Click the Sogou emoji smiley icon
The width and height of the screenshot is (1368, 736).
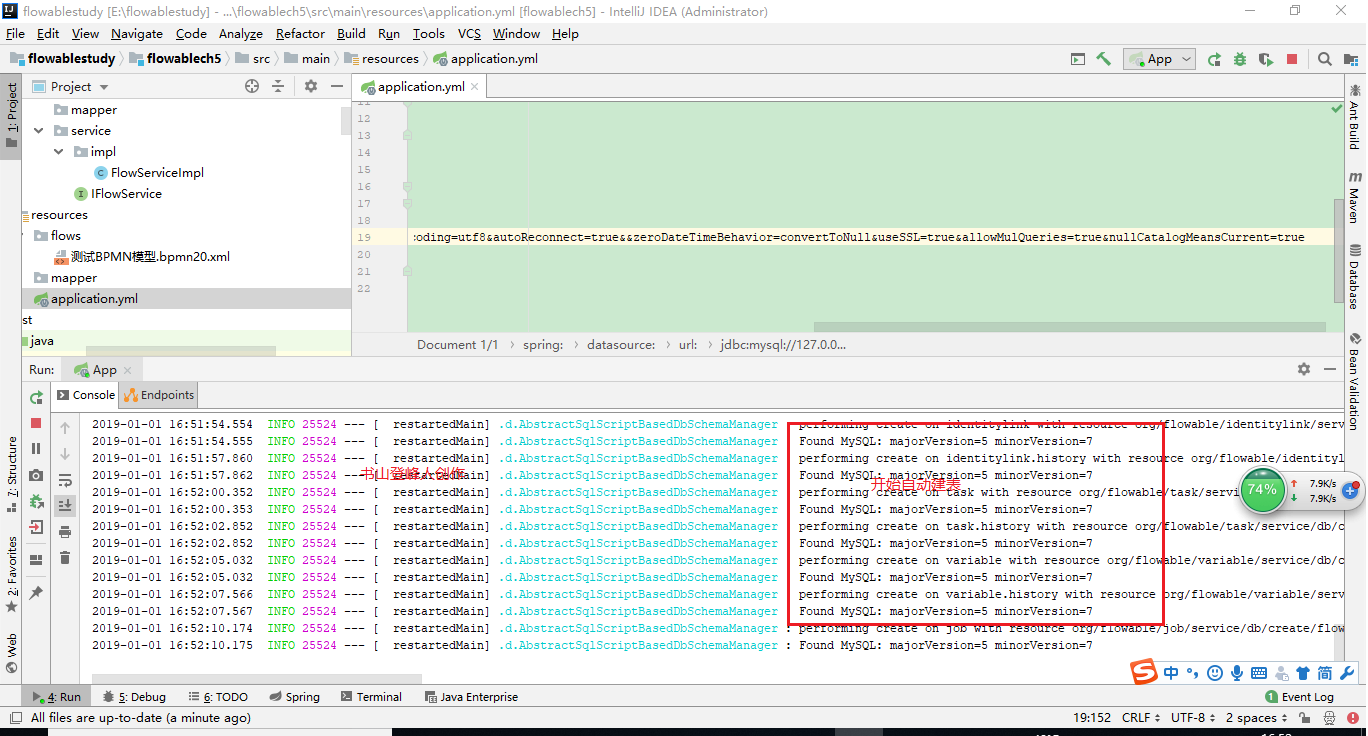tap(1215, 673)
